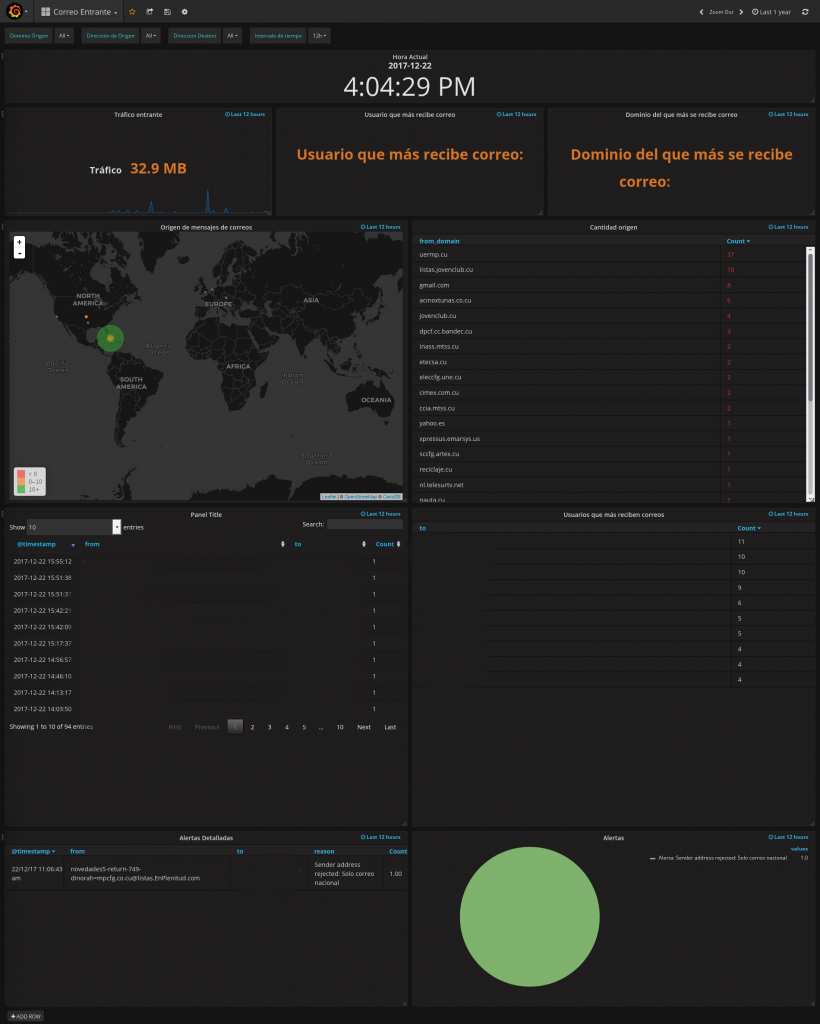
Task: Star the Correo Entrante dashboard
Action: point(133,12)
